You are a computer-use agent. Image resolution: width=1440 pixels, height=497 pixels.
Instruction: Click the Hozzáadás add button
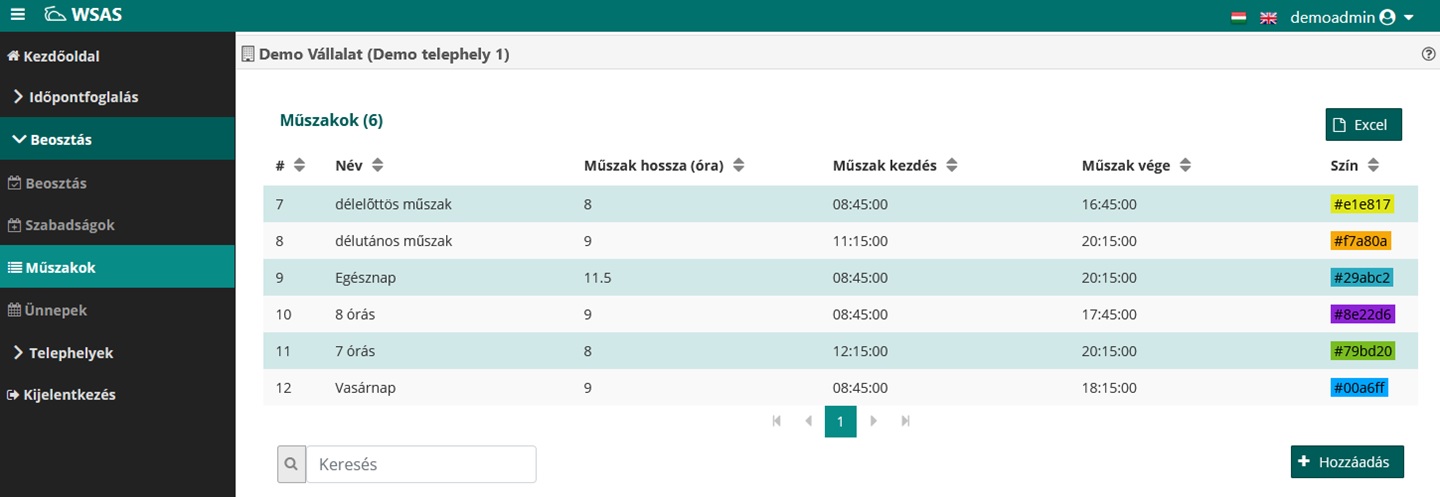coord(1346,462)
